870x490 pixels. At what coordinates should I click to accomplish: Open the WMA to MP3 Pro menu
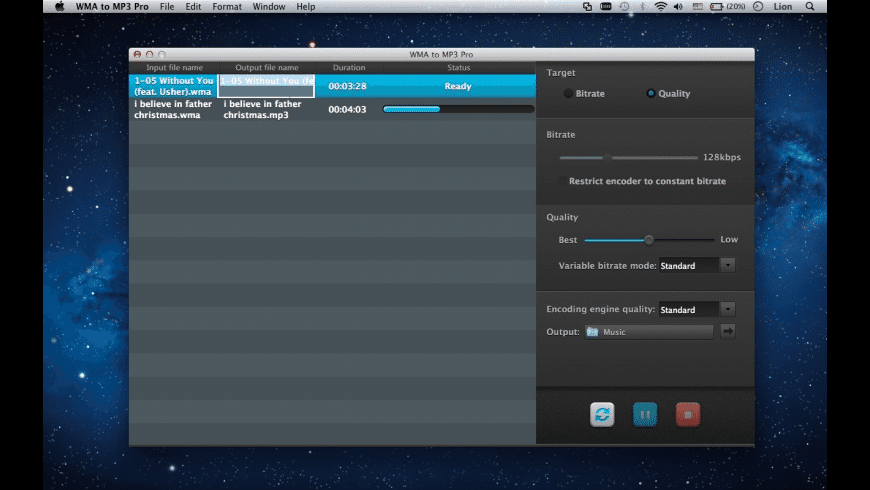point(112,7)
